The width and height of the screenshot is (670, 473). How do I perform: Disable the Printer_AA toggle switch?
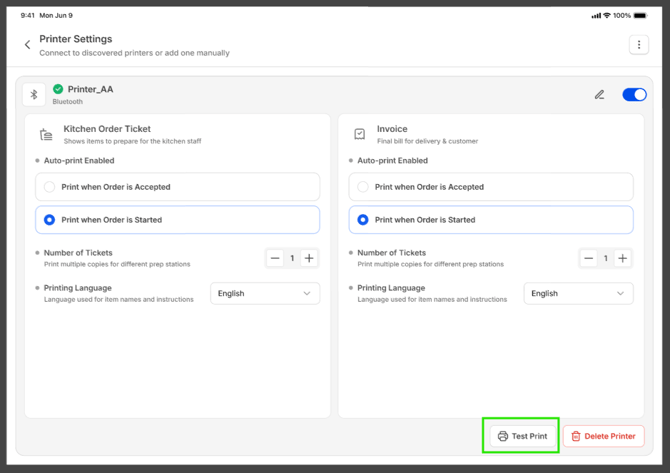pos(634,95)
